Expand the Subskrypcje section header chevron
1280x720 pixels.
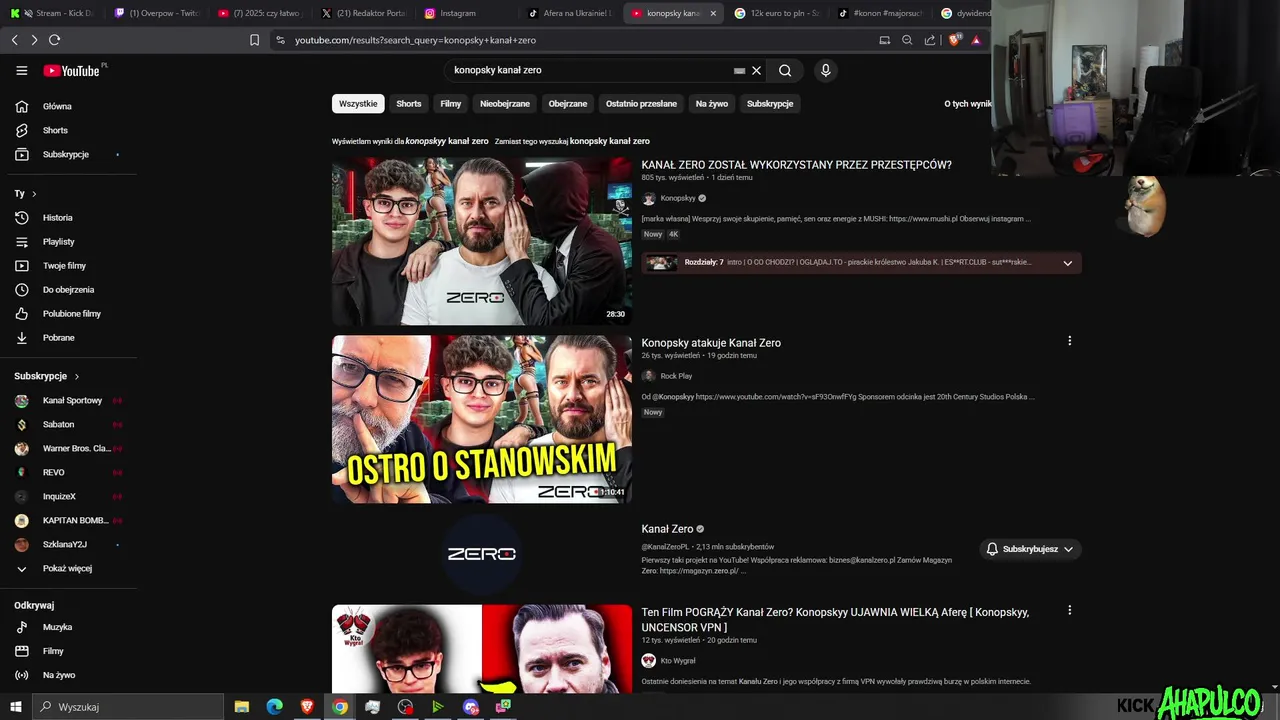76,376
